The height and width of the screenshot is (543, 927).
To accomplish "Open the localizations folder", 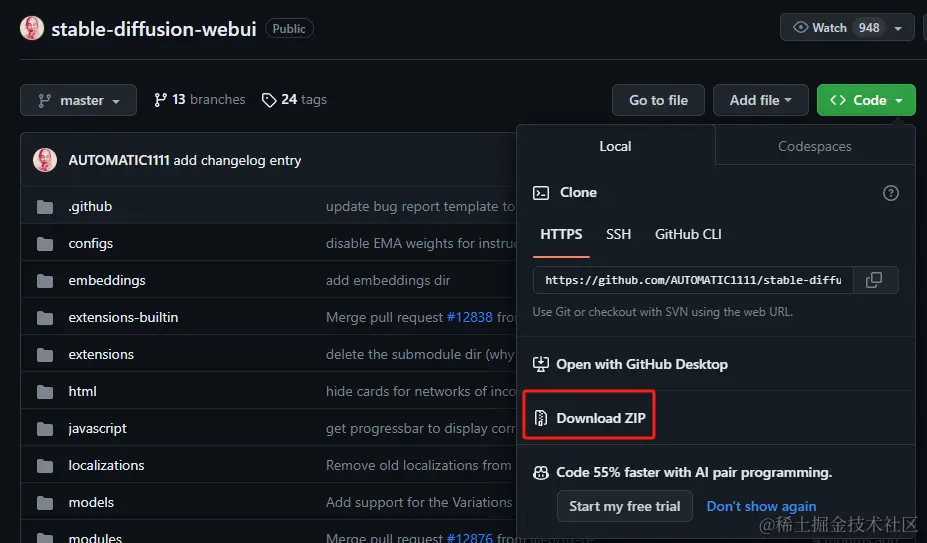I will click(106, 466).
